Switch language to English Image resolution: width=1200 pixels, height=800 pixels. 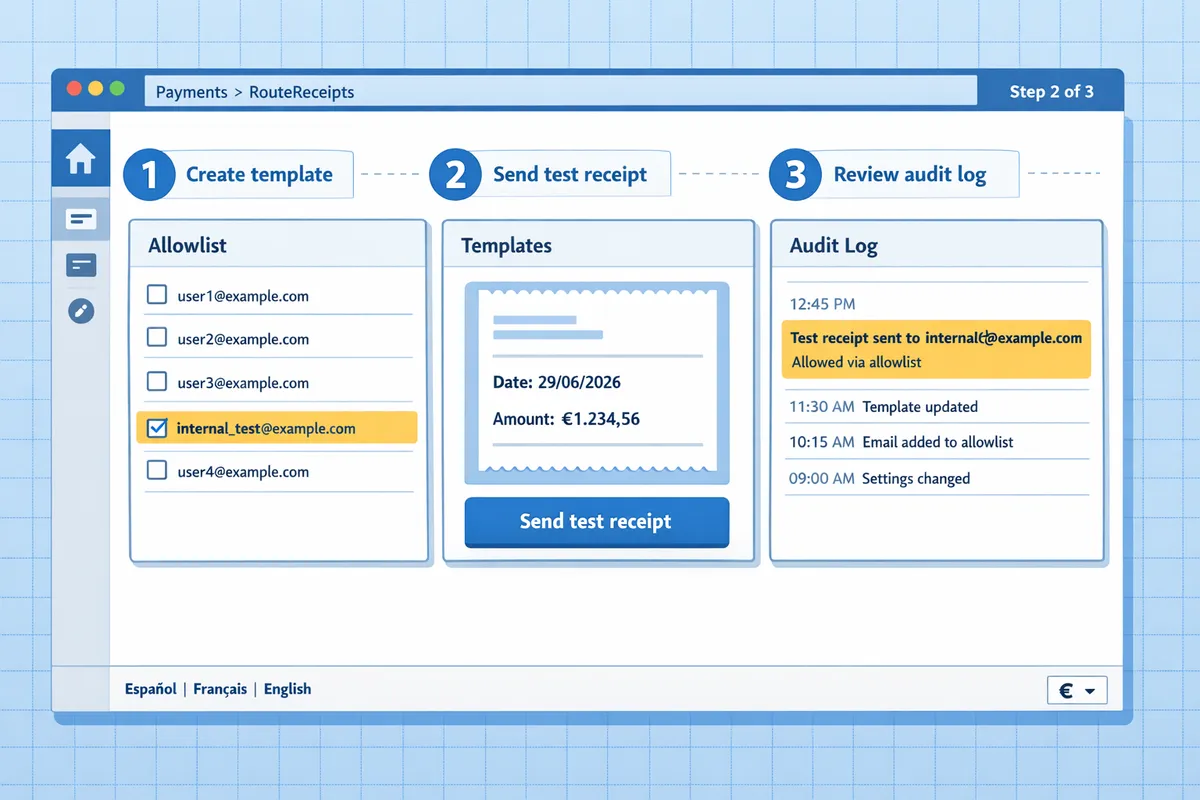click(287, 689)
